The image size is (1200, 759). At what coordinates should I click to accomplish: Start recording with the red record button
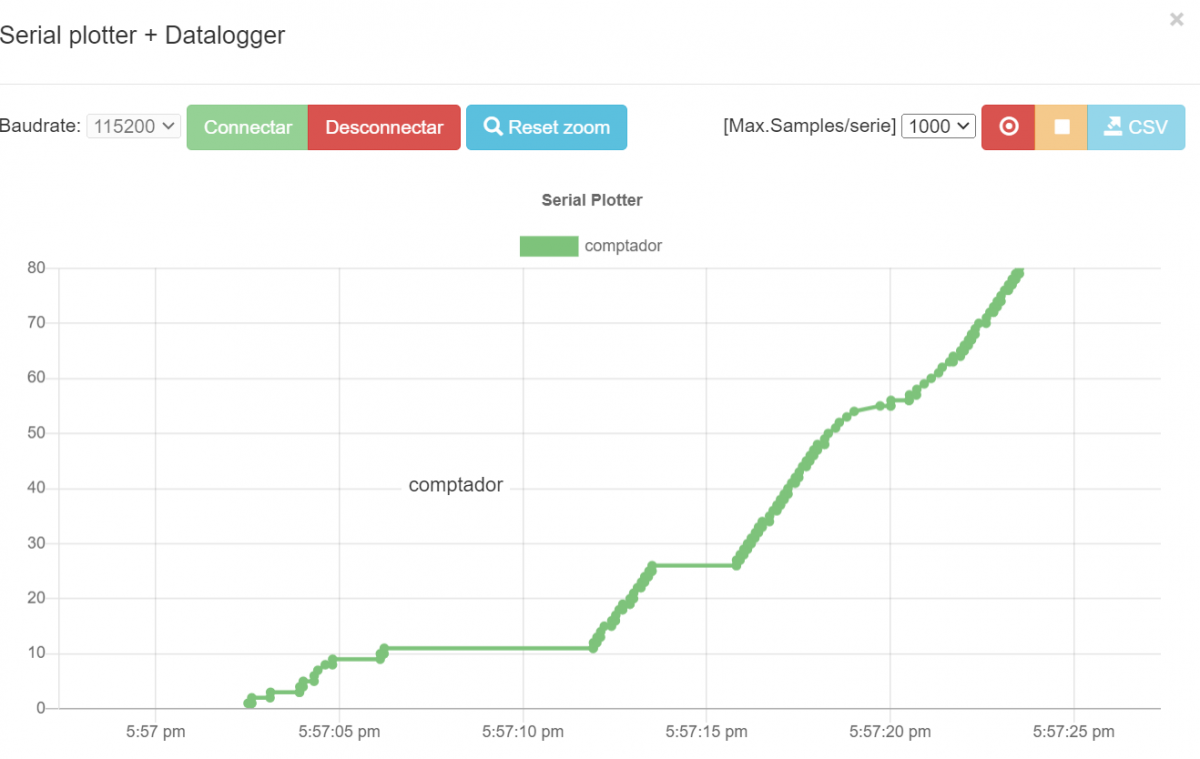tap(1008, 127)
